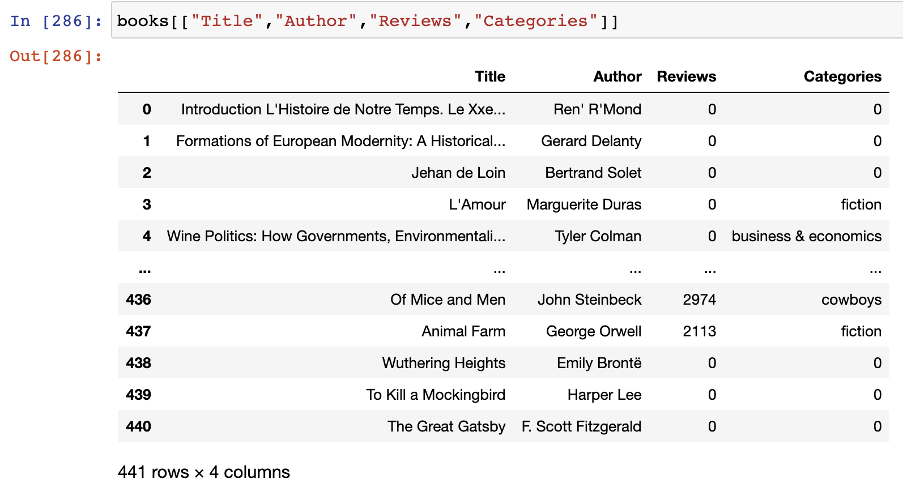Click author John Steinbeck
The image size is (904, 488).
(x=589, y=299)
